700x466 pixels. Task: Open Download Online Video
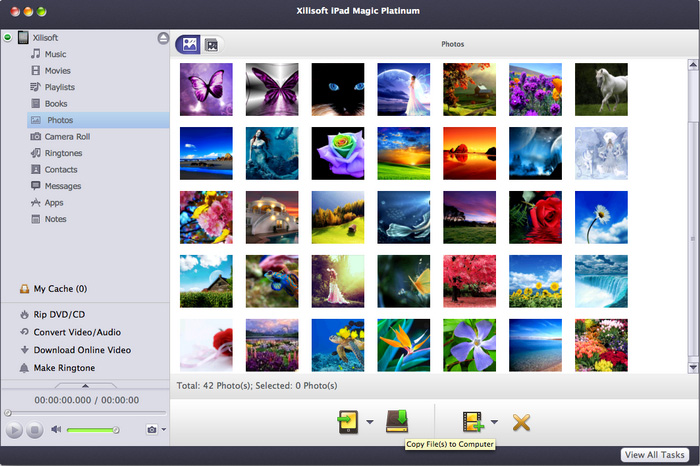pos(82,350)
